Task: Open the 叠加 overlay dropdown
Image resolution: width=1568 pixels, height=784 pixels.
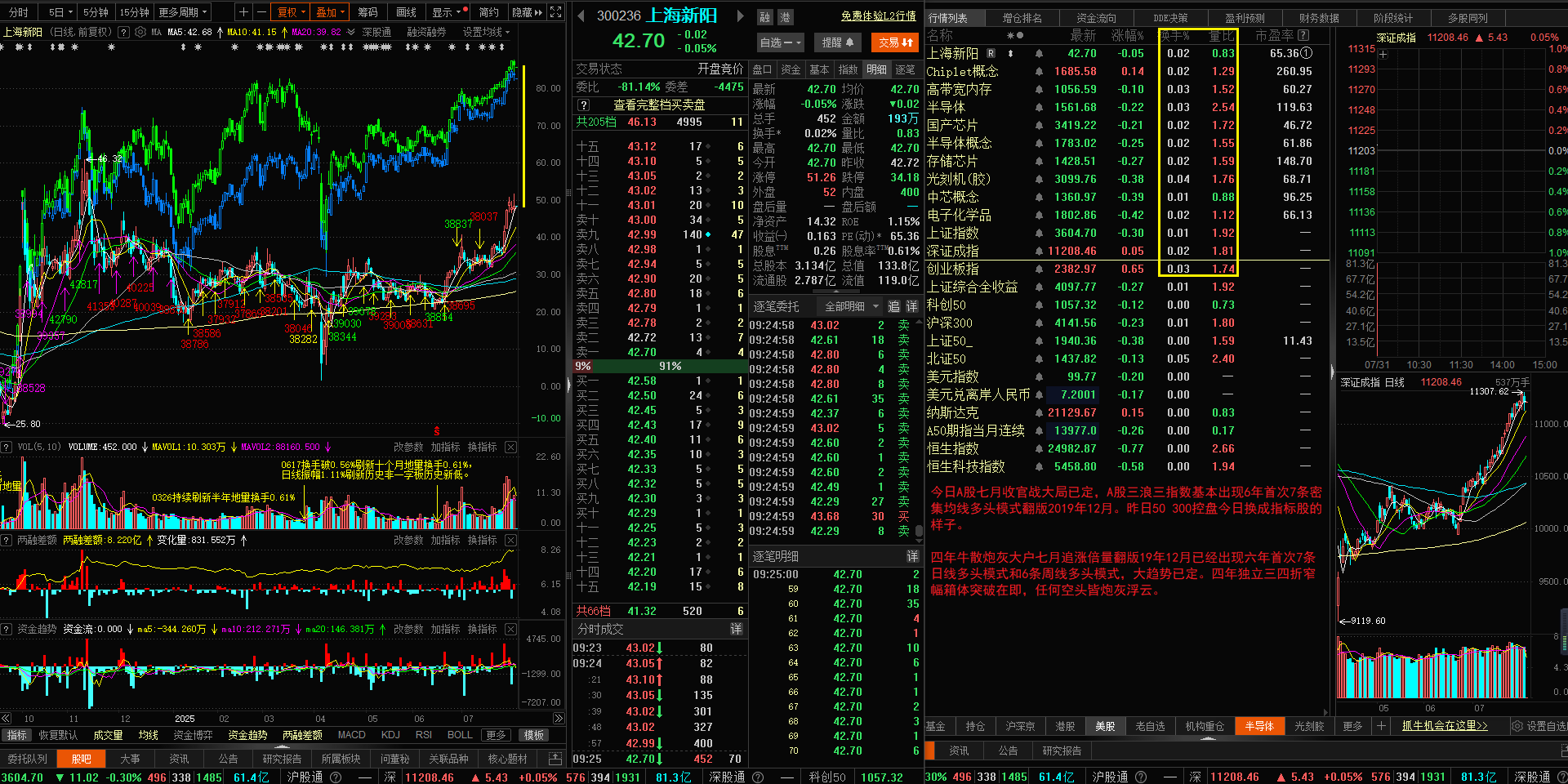Action: click(x=331, y=11)
